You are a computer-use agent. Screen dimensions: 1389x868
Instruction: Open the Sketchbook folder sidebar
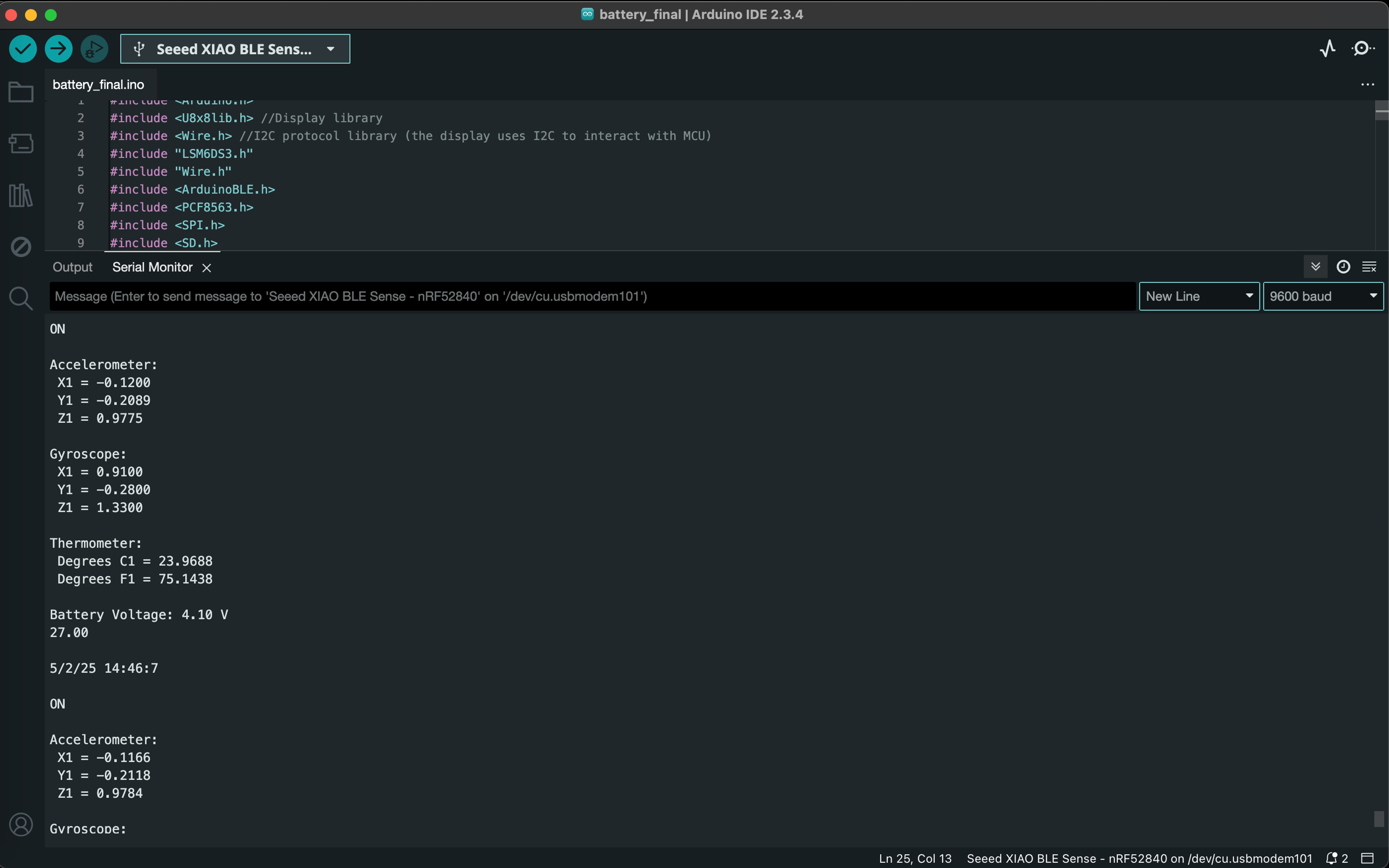[21, 92]
